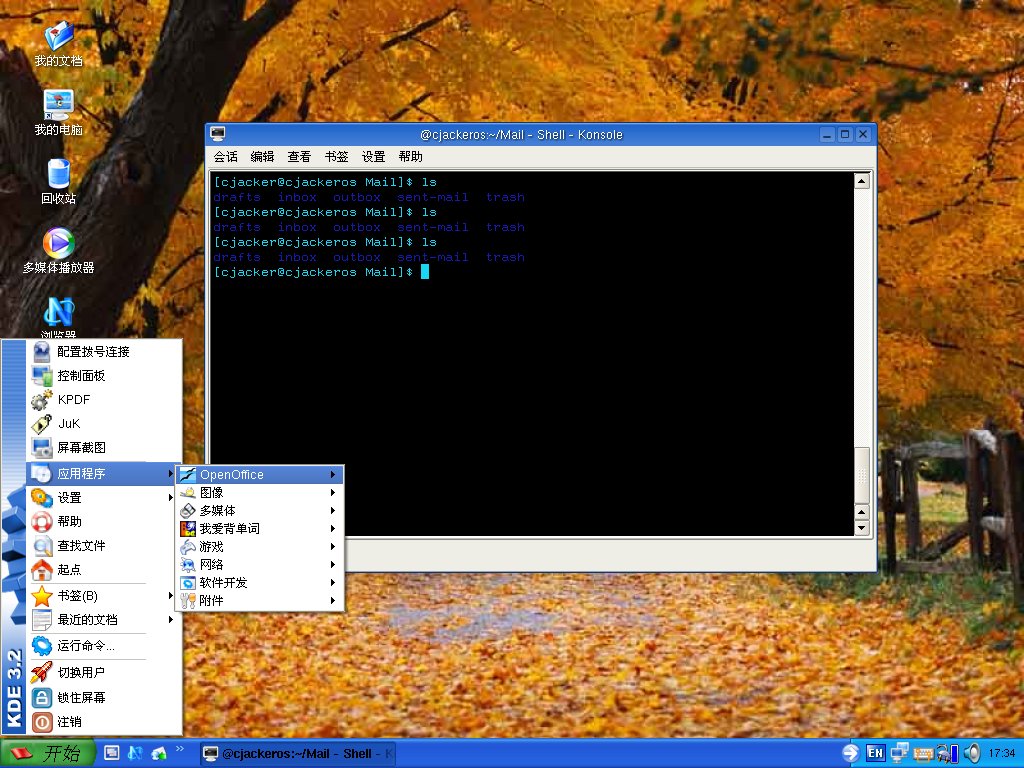Screen dimensions: 1024x768
Task: Open the 我的文档 desktop icon
Action: pos(58,43)
